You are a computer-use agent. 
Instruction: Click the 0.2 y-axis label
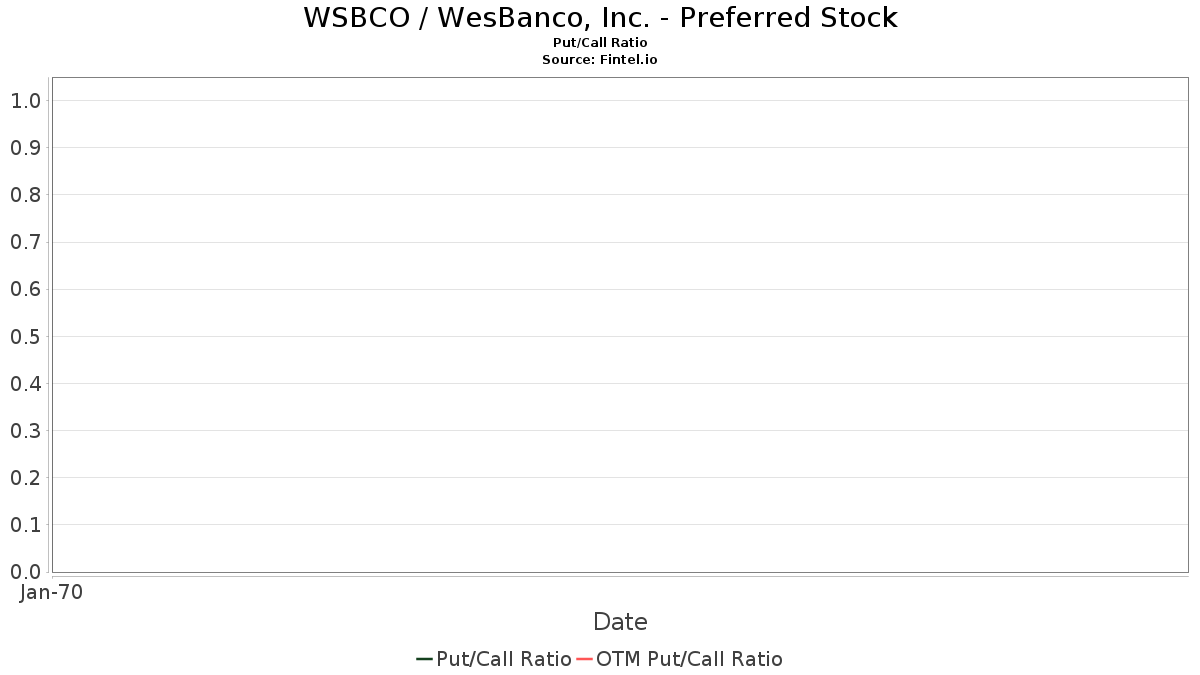click(x=25, y=478)
